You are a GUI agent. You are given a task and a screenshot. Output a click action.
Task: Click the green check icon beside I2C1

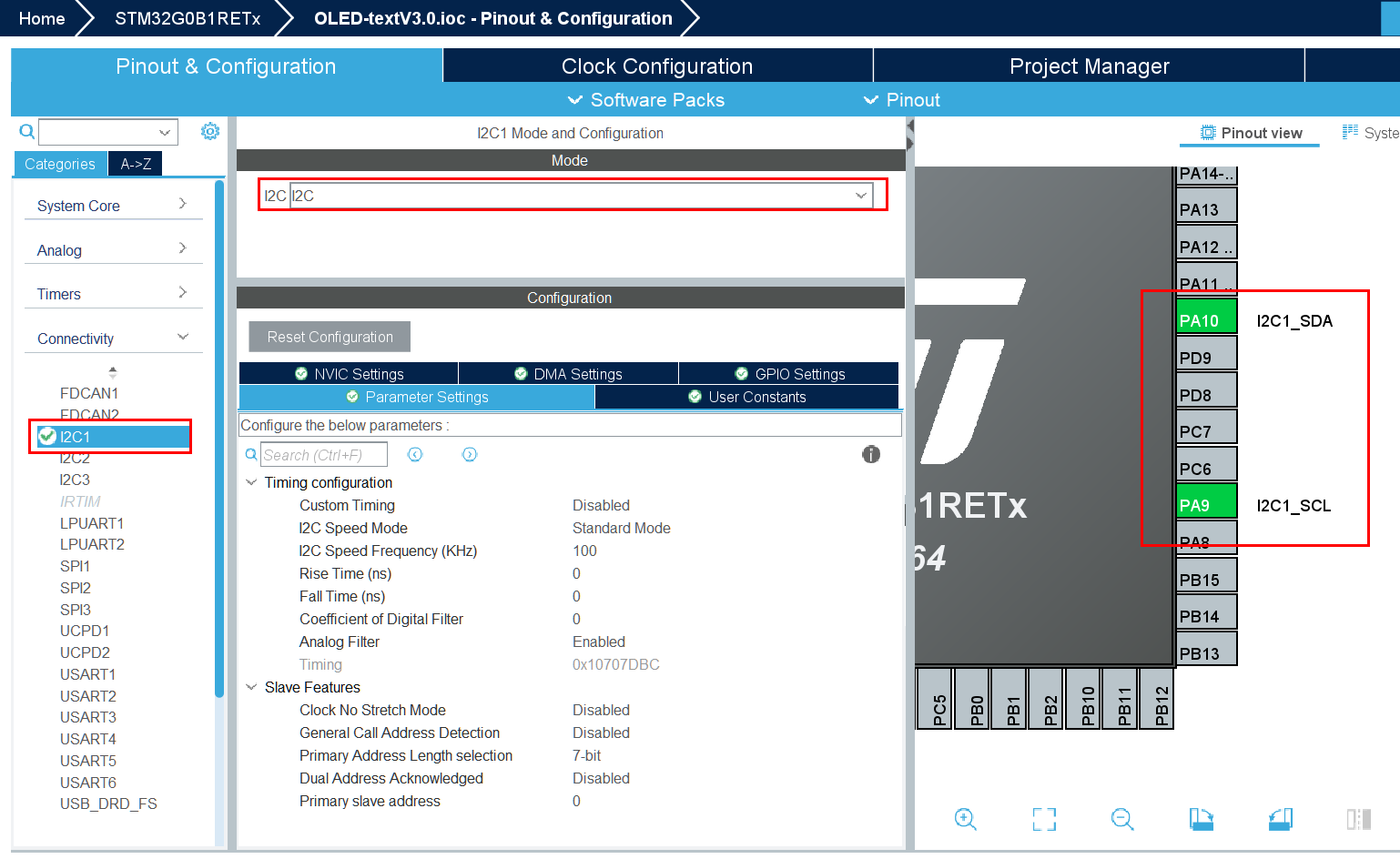point(47,436)
